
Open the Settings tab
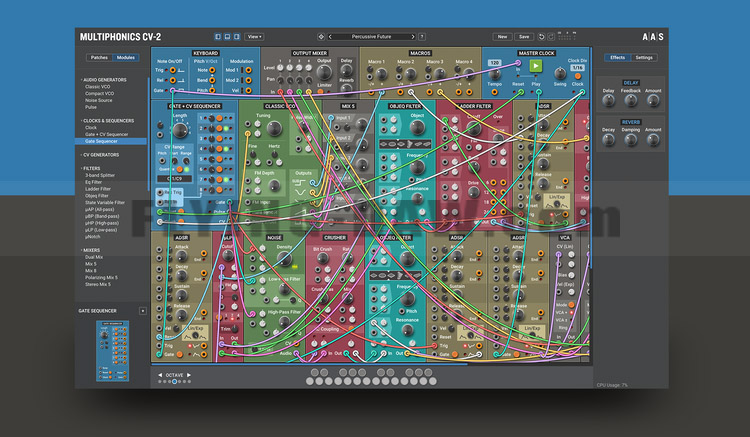click(644, 57)
